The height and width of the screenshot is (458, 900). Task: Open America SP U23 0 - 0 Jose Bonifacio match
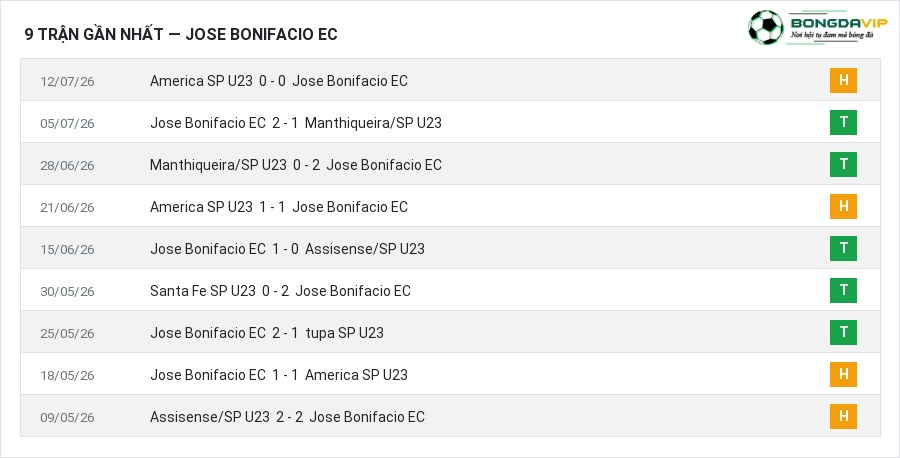click(x=279, y=81)
